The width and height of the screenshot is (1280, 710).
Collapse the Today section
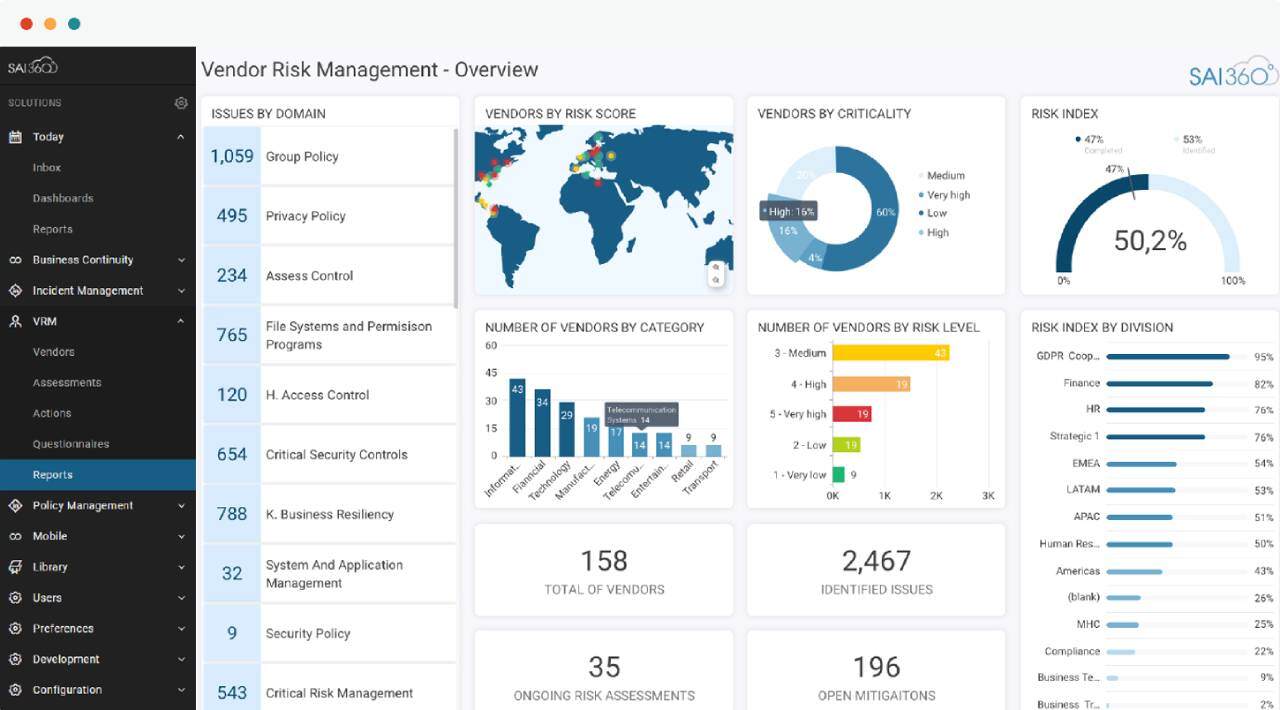181,136
